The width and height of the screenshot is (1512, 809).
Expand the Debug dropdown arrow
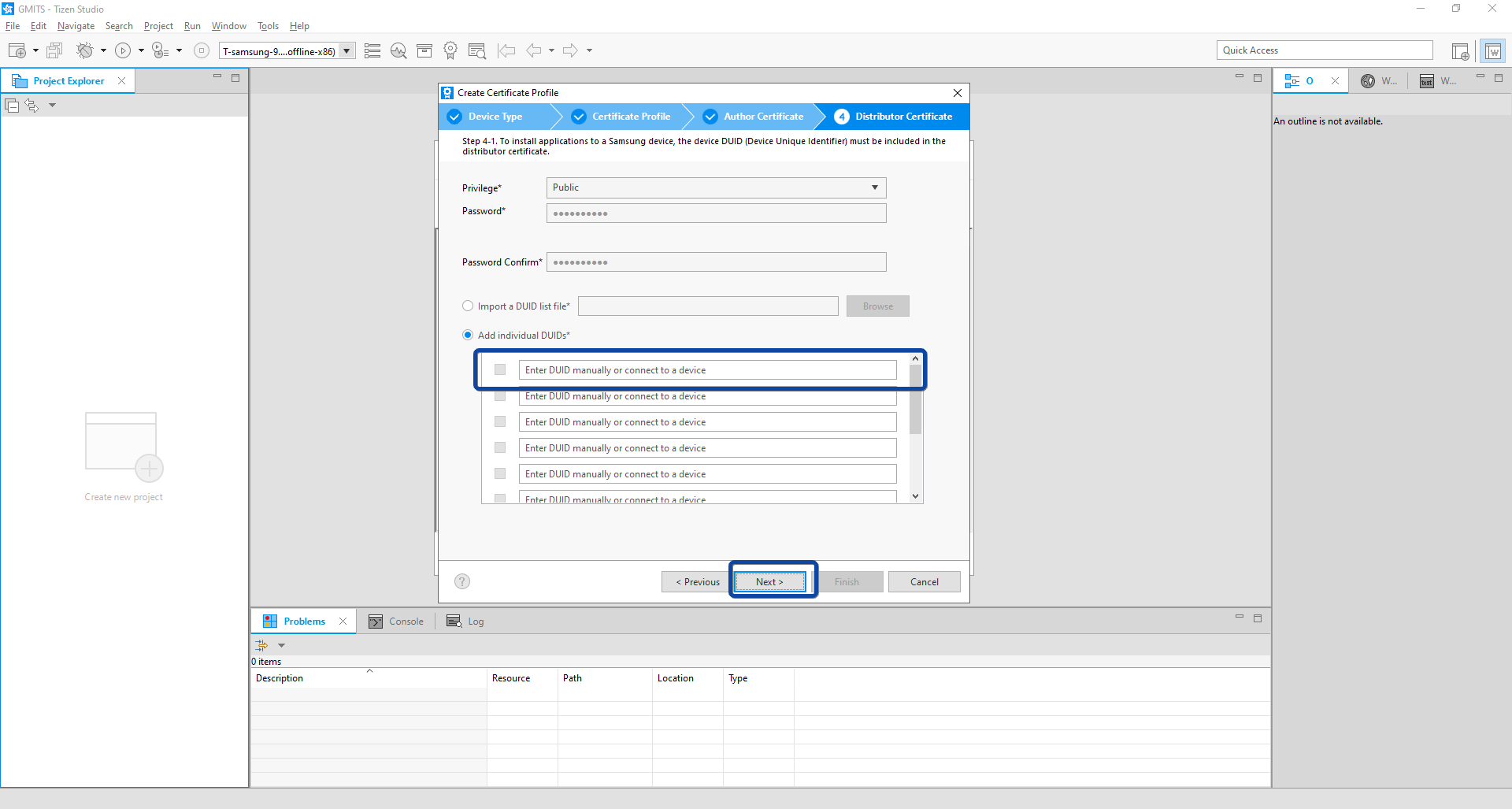[x=103, y=50]
